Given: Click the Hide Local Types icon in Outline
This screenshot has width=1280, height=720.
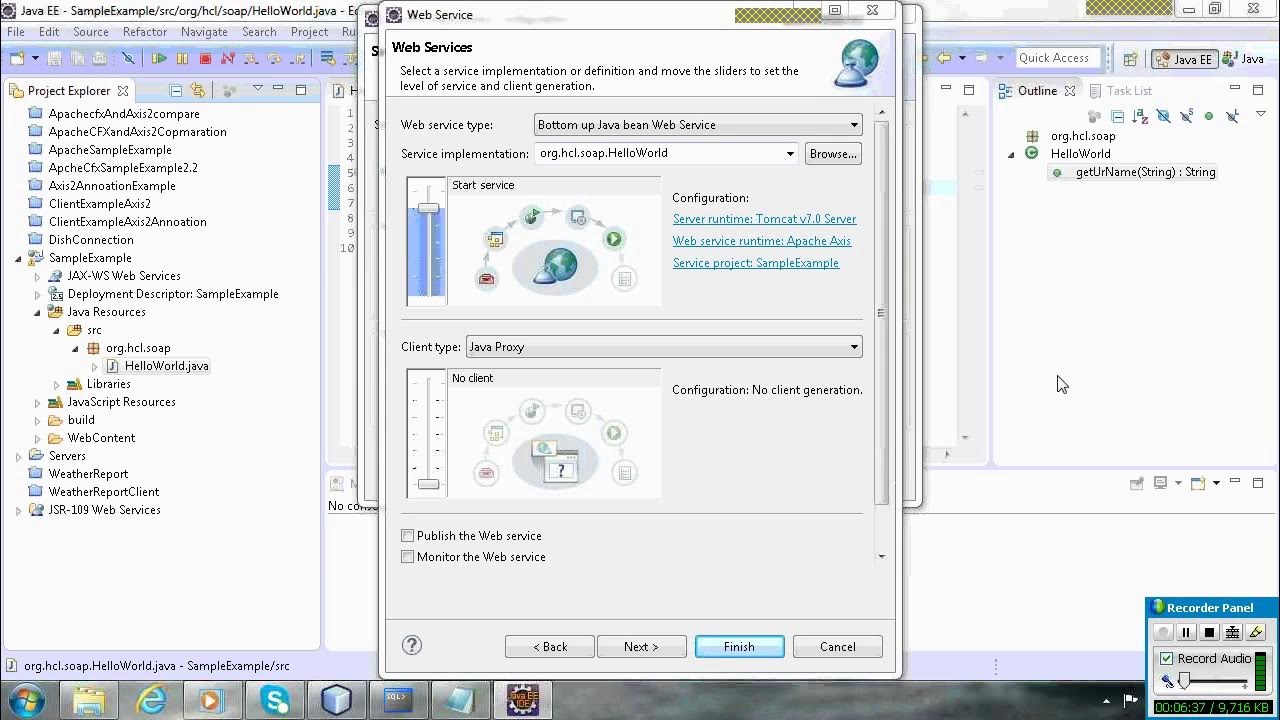Looking at the screenshot, I should click(1232, 117).
